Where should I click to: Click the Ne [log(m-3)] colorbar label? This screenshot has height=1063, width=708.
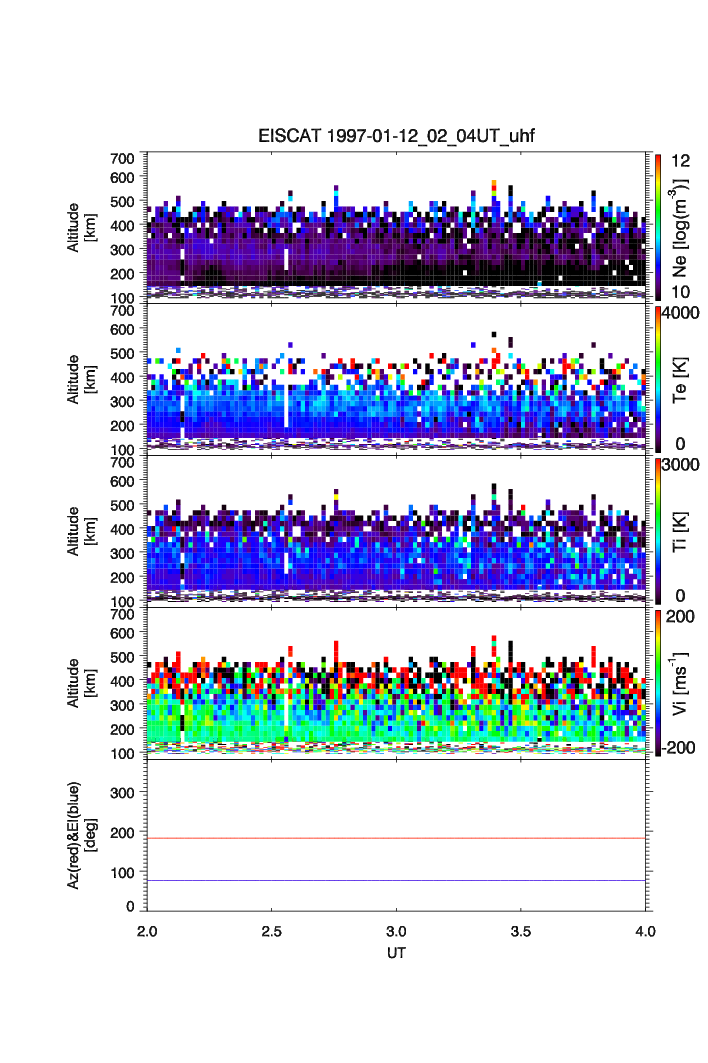click(680, 227)
